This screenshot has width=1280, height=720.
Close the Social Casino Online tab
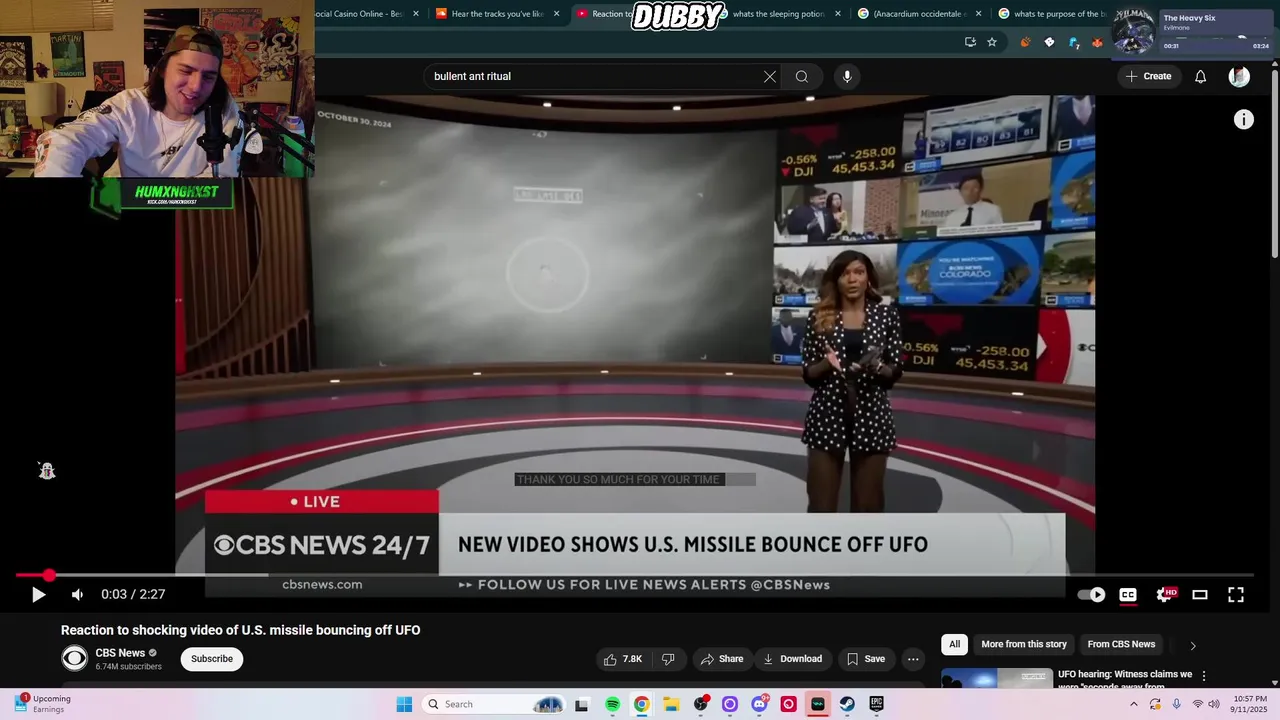(415, 14)
